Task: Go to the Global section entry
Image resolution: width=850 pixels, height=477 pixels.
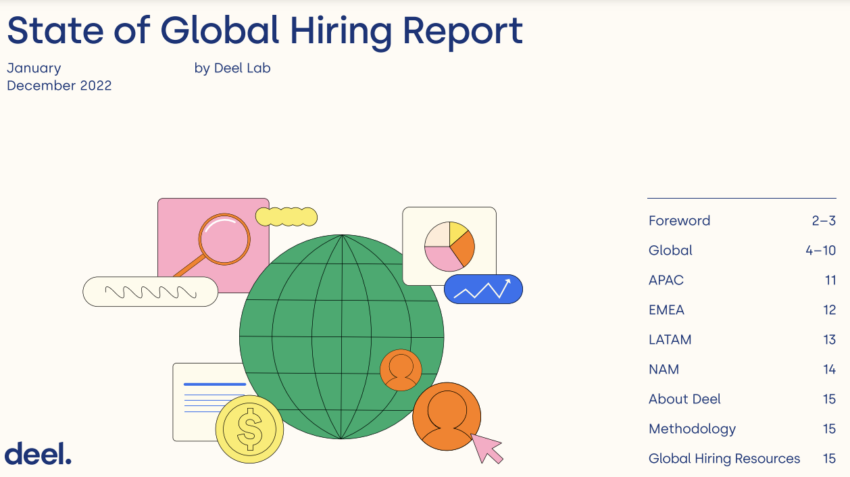Action: (670, 250)
